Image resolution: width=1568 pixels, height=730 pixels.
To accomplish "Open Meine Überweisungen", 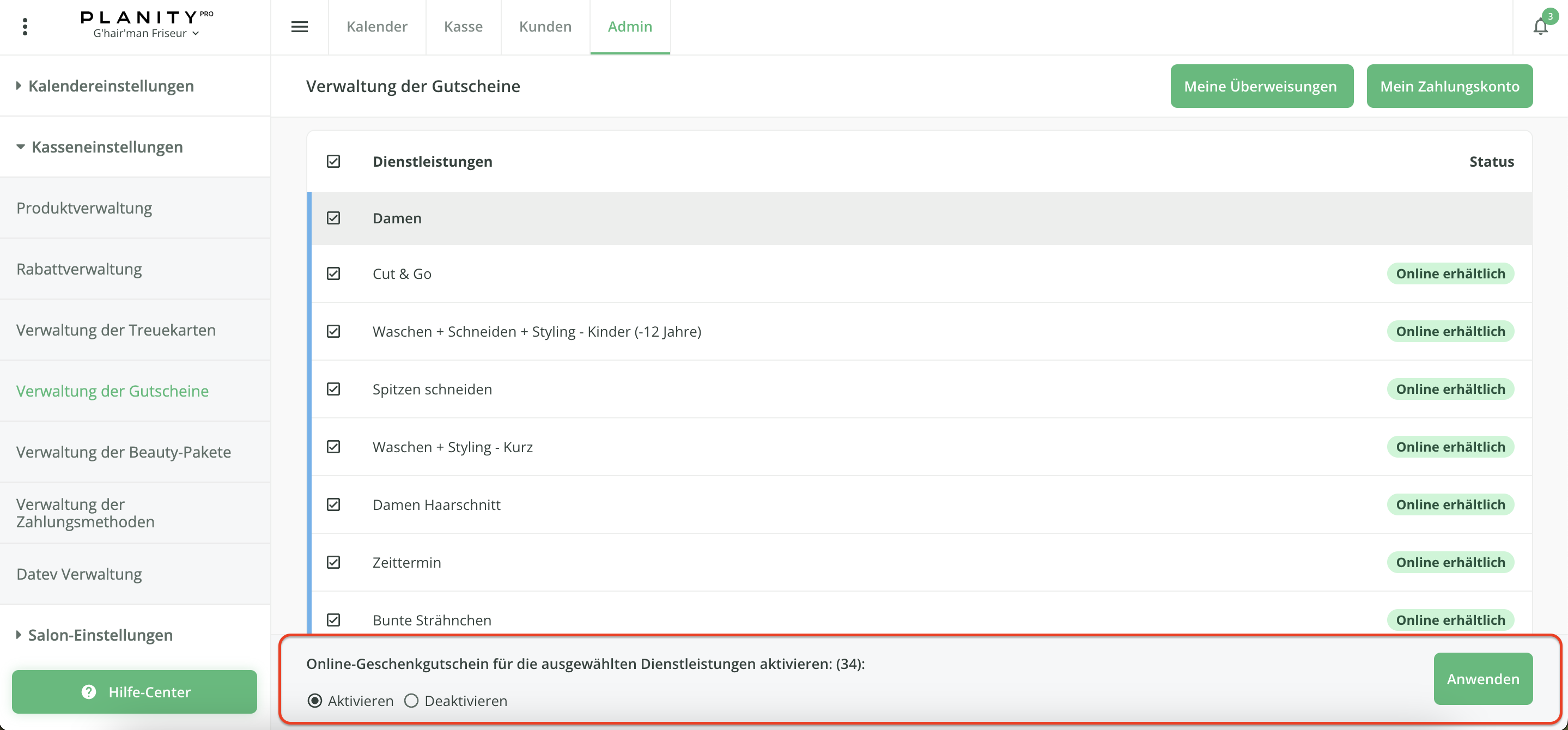I will coord(1261,87).
